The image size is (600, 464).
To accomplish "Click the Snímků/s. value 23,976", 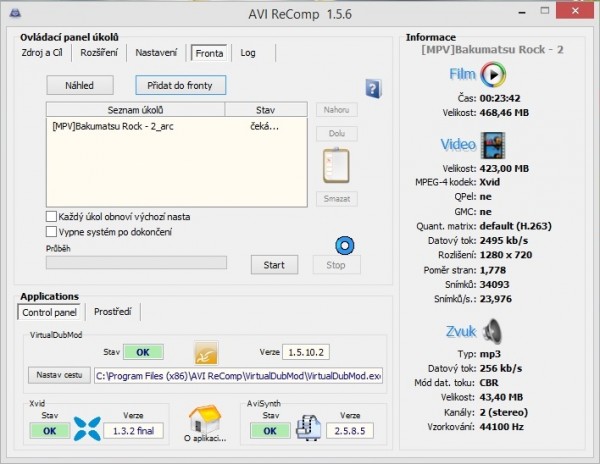I will (496, 299).
